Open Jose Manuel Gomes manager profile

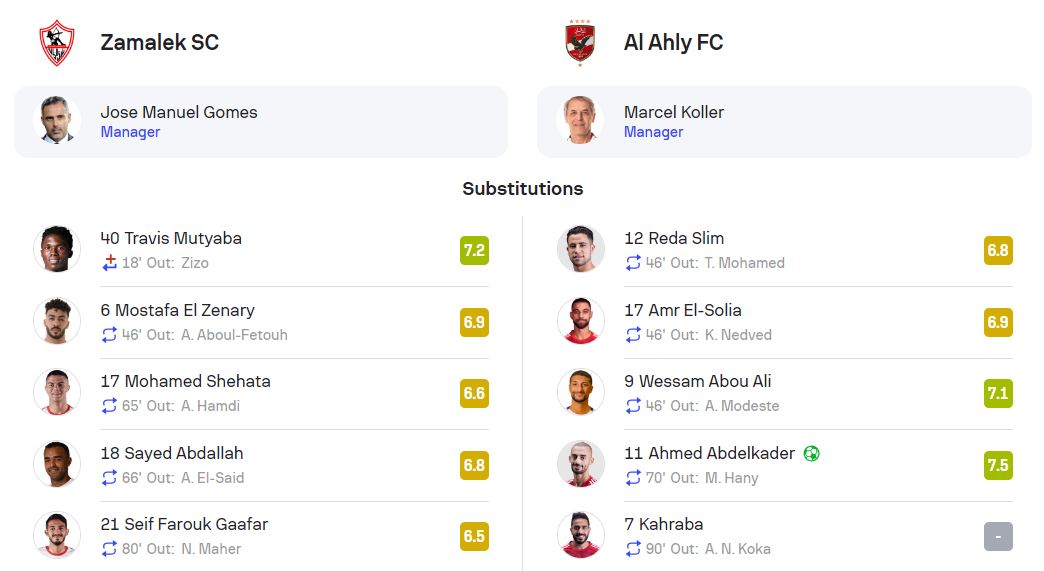coord(179,112)
